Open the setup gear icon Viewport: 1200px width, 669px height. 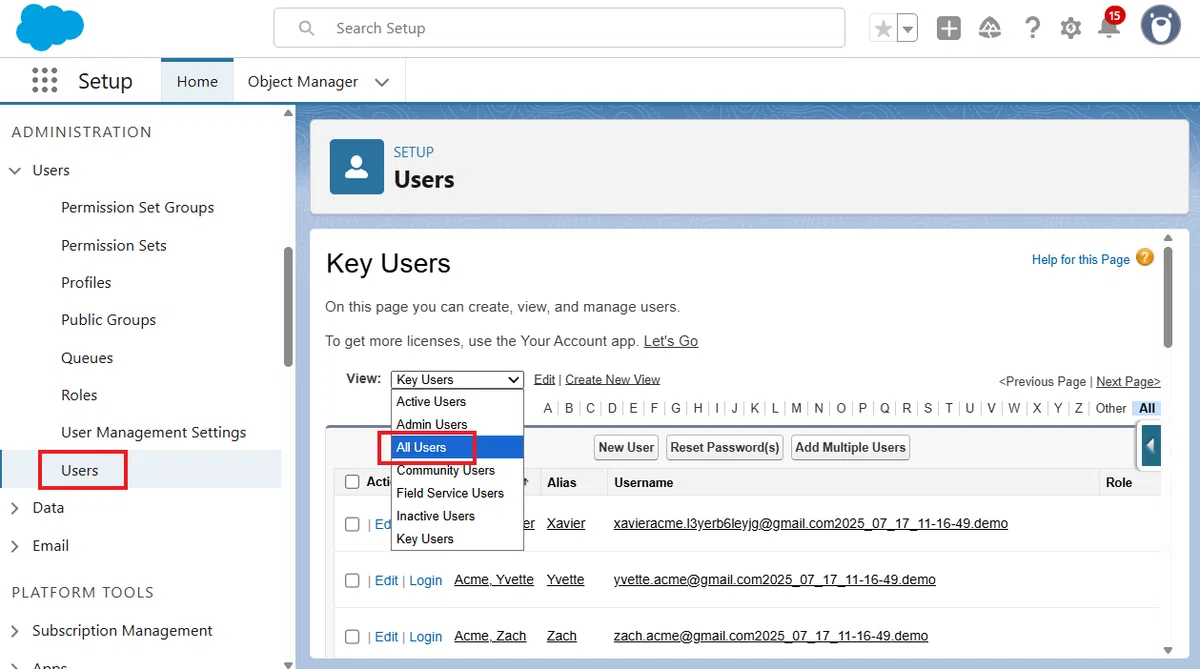tap(1070, 29)
